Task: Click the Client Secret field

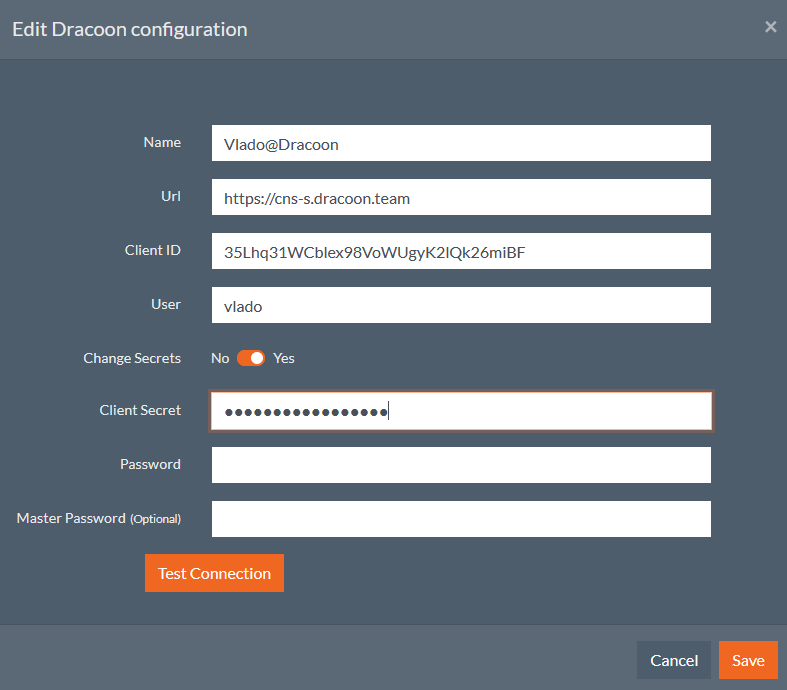Action: tap(461, 411)
